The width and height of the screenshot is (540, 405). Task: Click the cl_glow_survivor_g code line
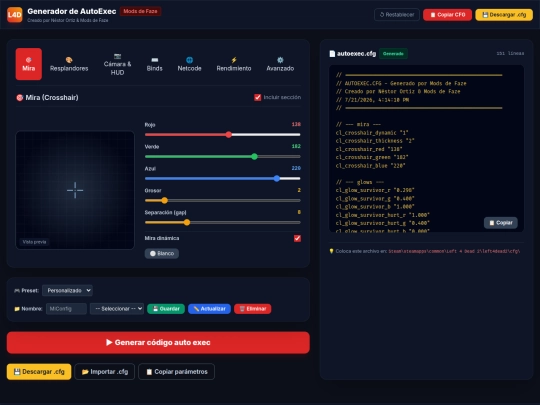[375, 198]
